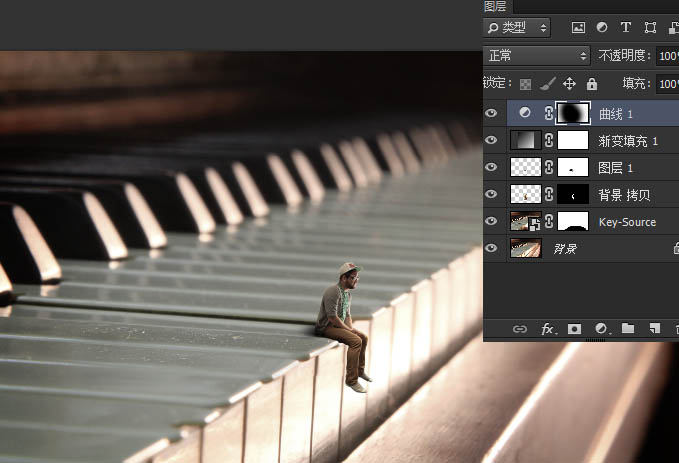Filter layers by shape layer icon
Screen dimensions: 679x463
pyautogui.click(x=650, y=28)
